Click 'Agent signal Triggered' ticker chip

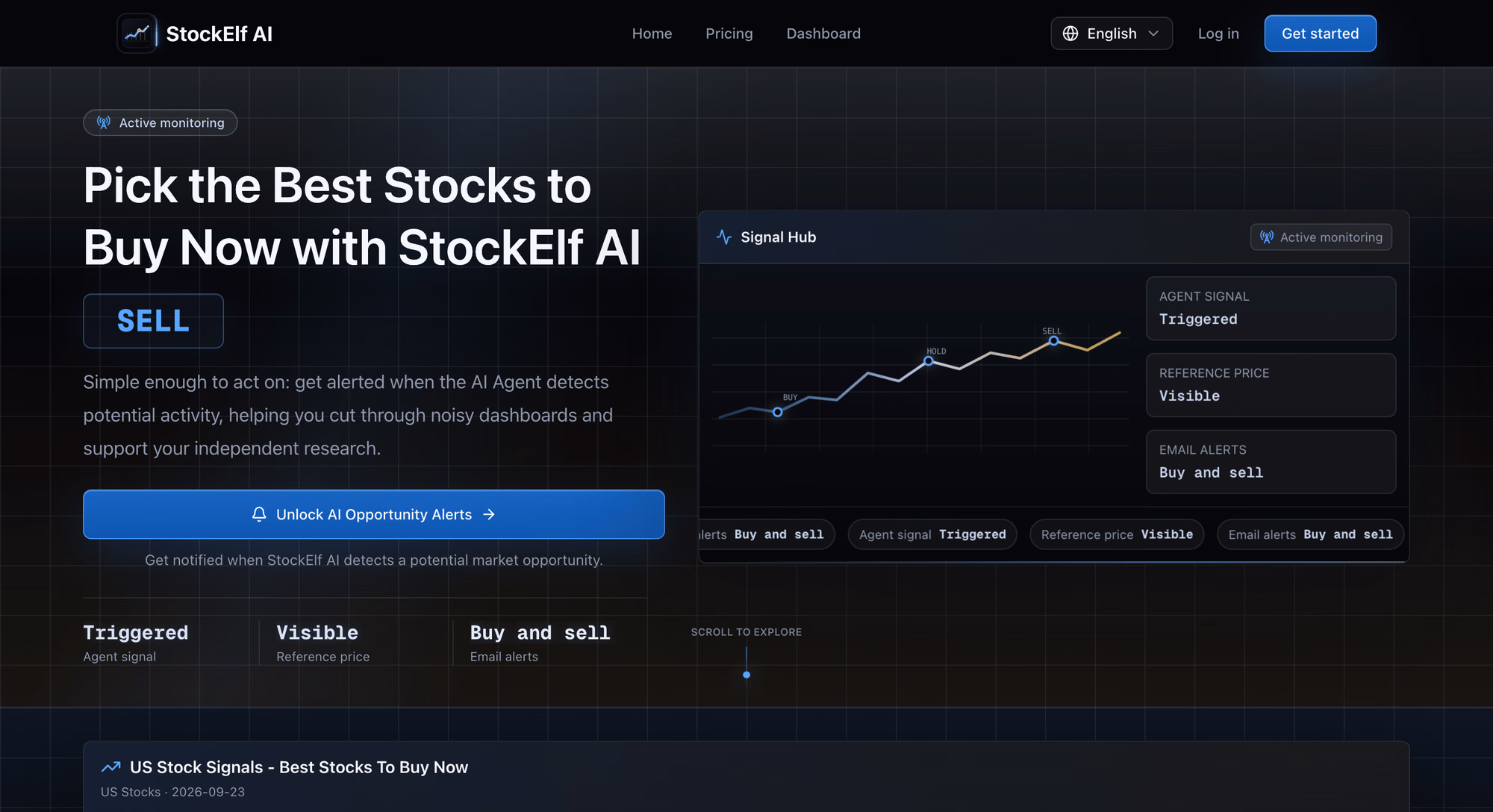(x=932, y=534)
